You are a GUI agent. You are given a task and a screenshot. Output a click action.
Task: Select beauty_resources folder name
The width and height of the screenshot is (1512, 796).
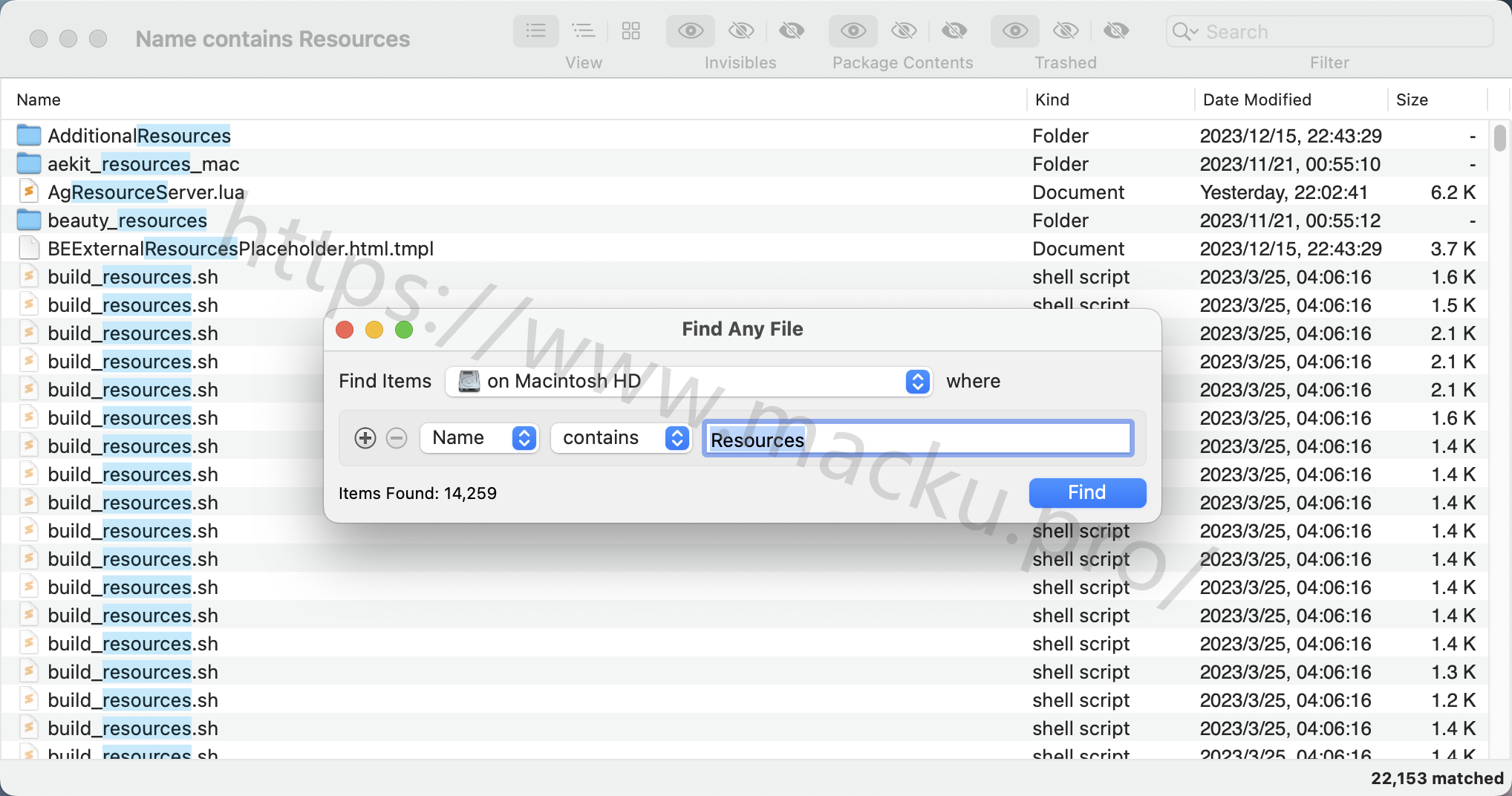click(127, 221)
